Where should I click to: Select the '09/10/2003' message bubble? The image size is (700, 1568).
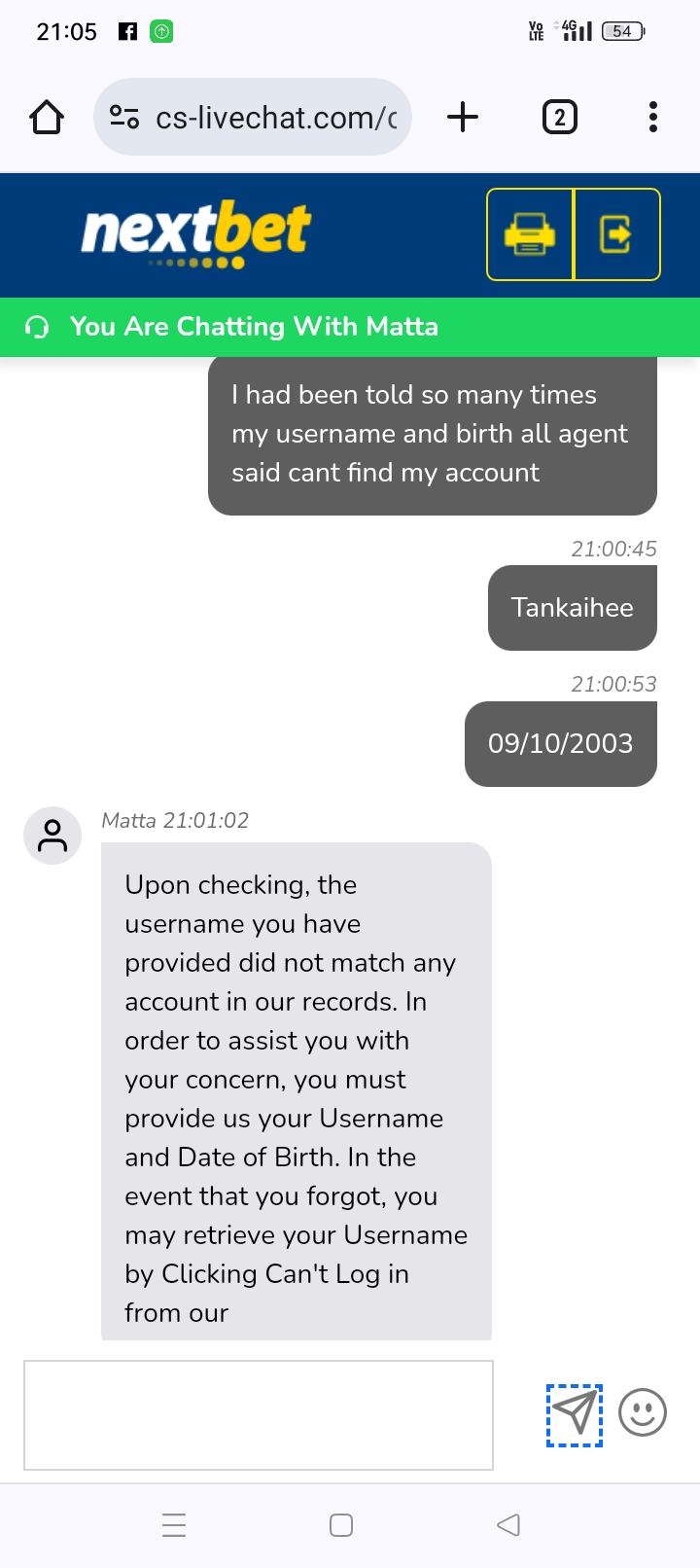560,744
